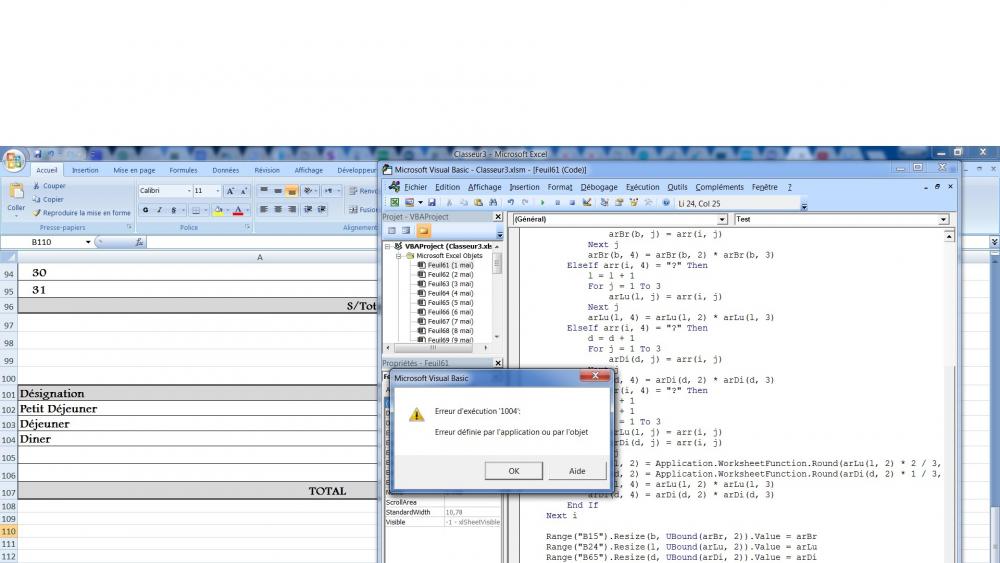Image resolution: width=1000 pixels, height=563 pixels.
Task: Click the red font color swatch
Action: (238, 210)
